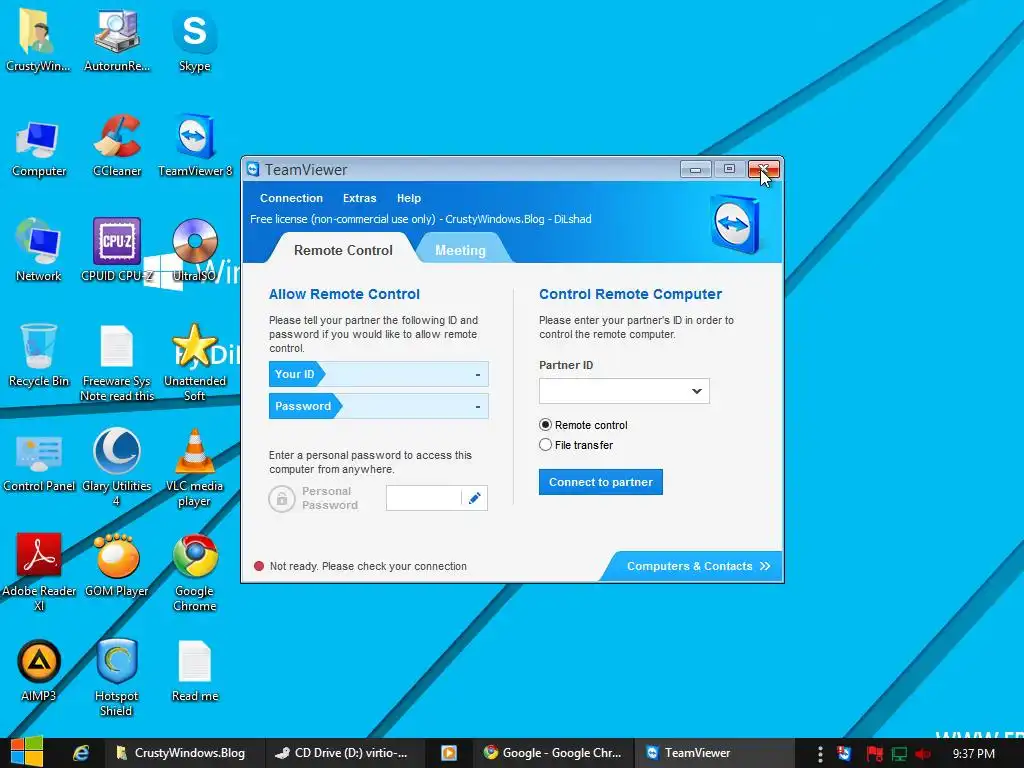Open the Windows Start button
This screenshot has width=1024, height=768.
coord(27,752)
